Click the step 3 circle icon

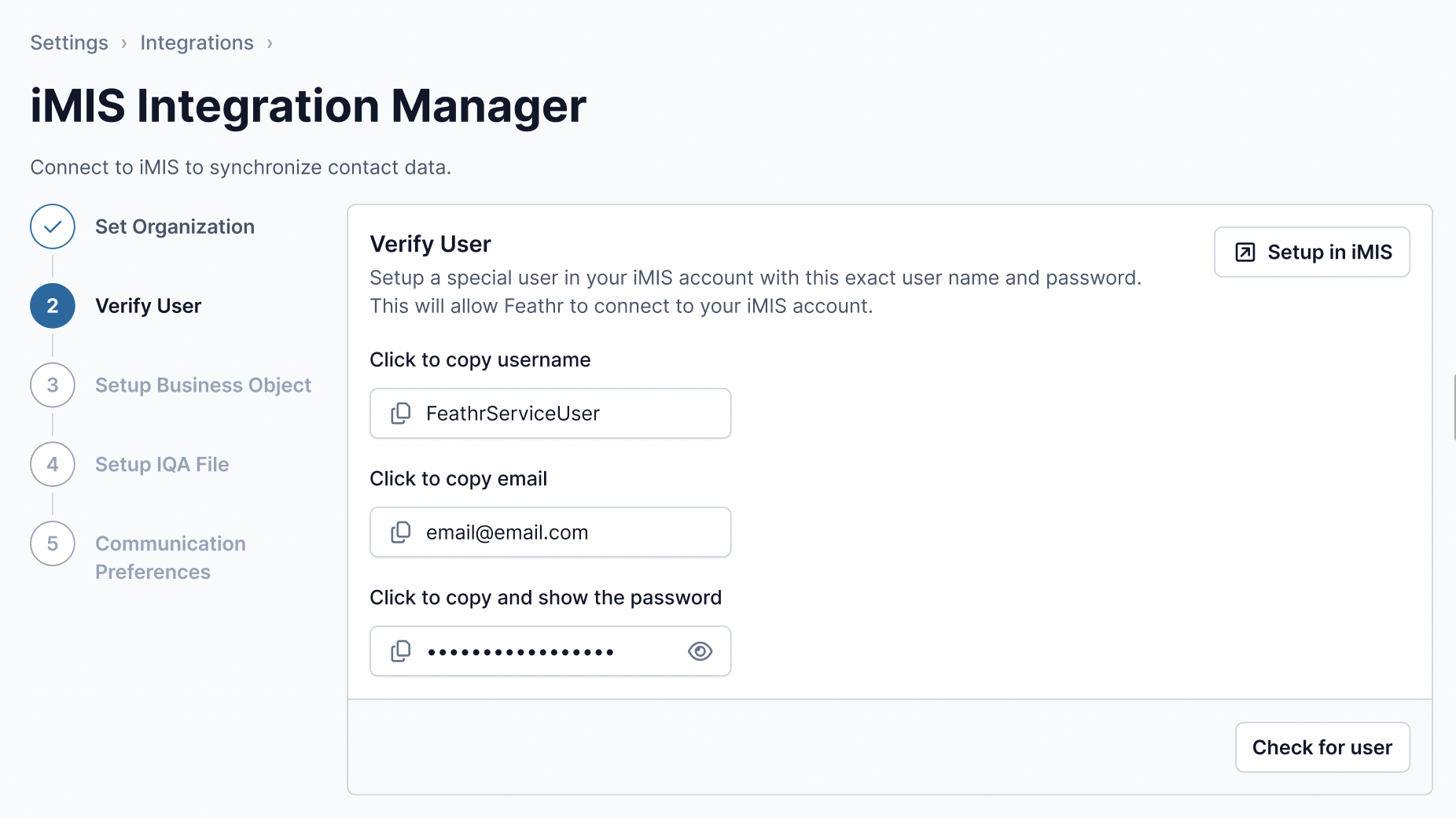click(x=53, y=385)
